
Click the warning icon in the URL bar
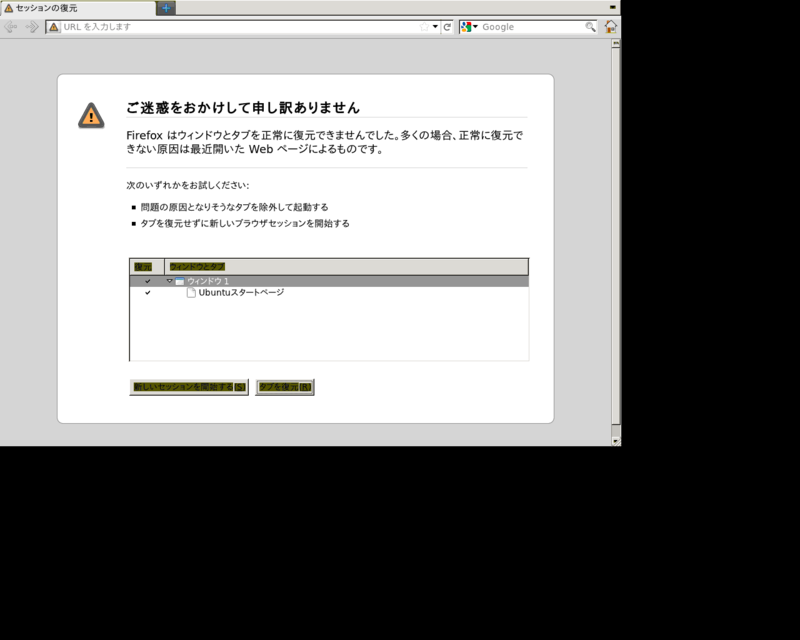(54, 27)
